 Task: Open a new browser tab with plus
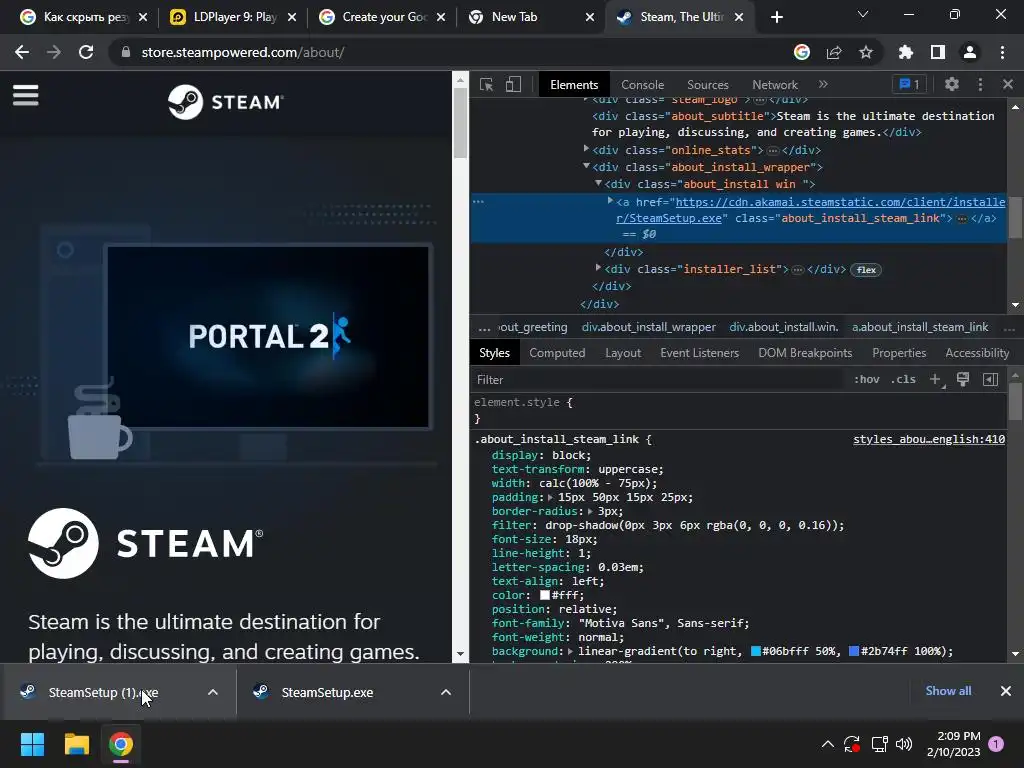(776, 17)
